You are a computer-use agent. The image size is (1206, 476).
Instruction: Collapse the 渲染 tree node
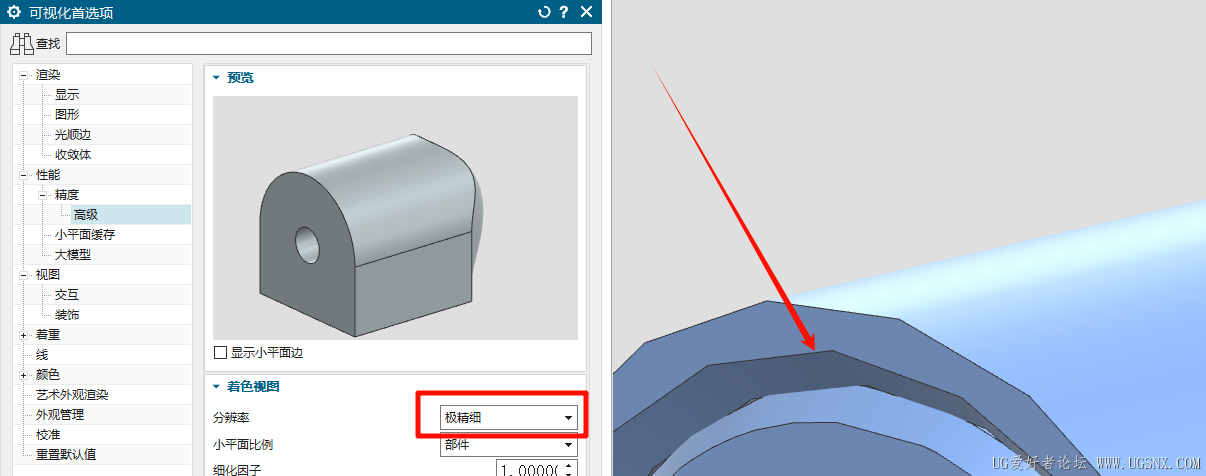(x=24, y=75)
